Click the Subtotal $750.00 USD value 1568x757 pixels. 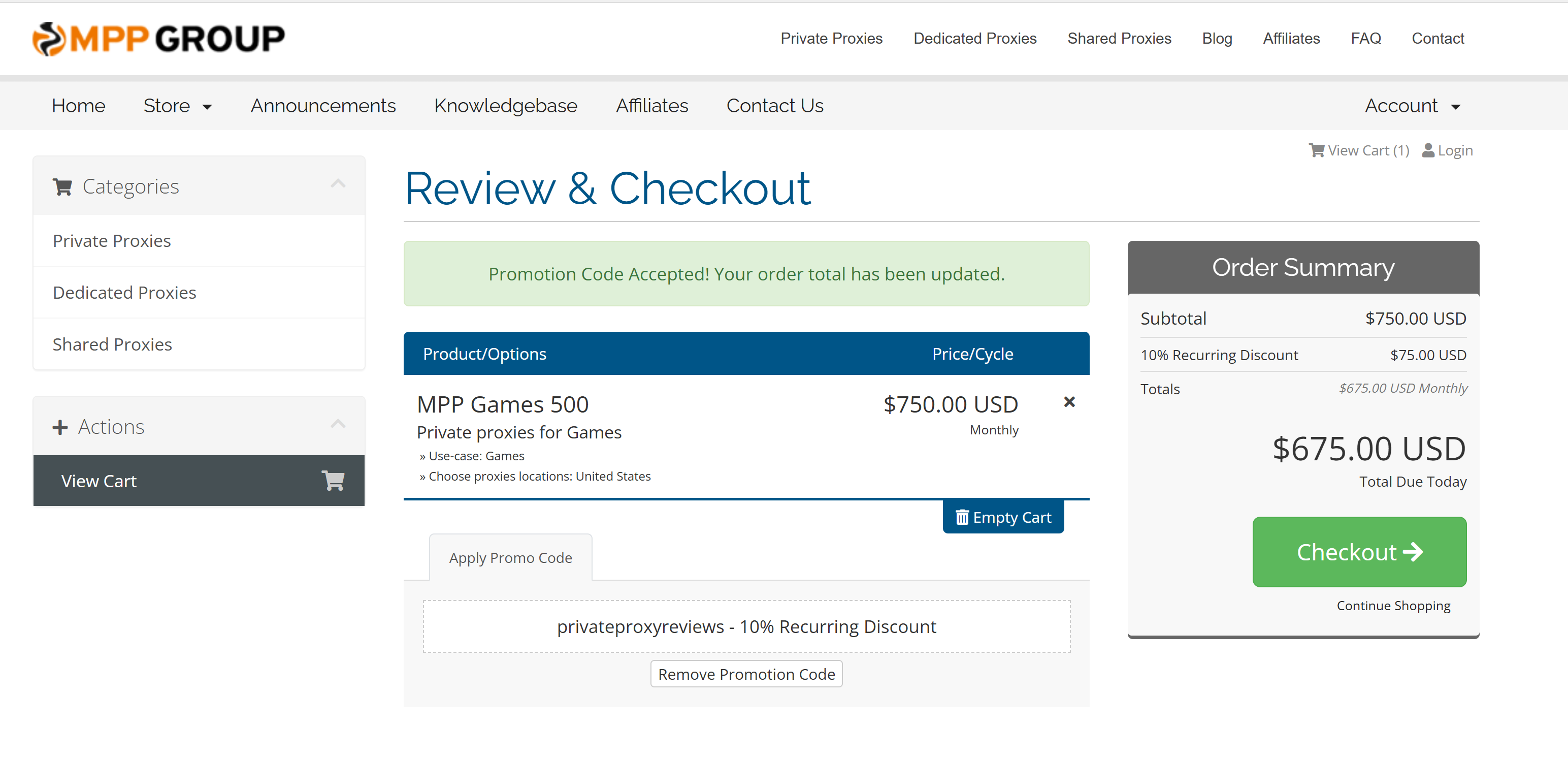(x=1415, y=318)
